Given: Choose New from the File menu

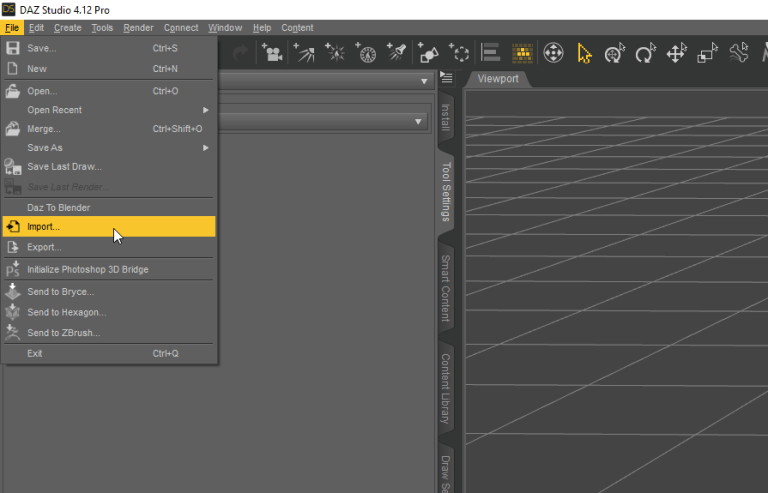Looking at the screenshot, I should click(x=109, y=69).
